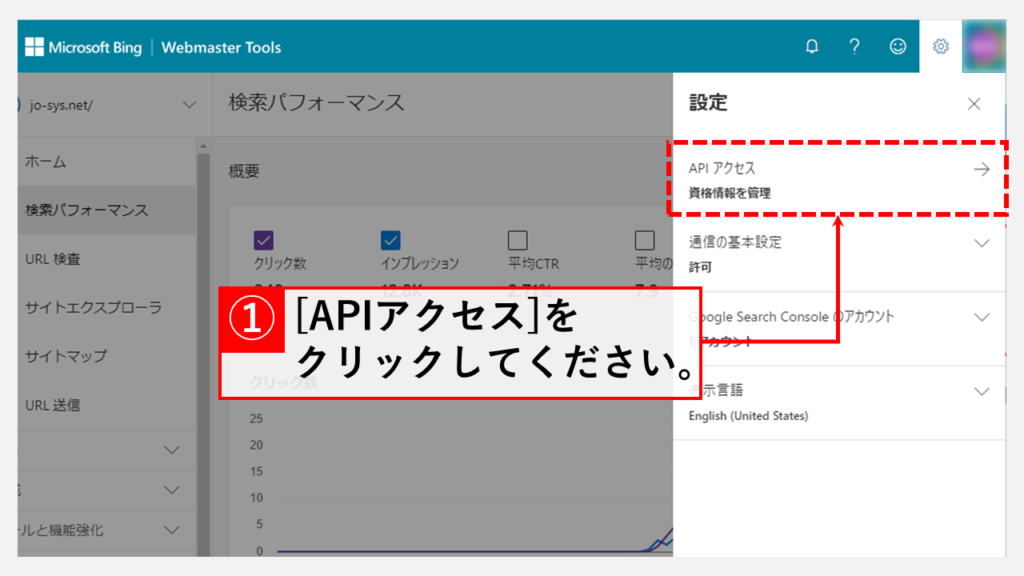1024x576 pixels.
Task: Click the Microsoft Bing logo
Action: pos(84,47)
